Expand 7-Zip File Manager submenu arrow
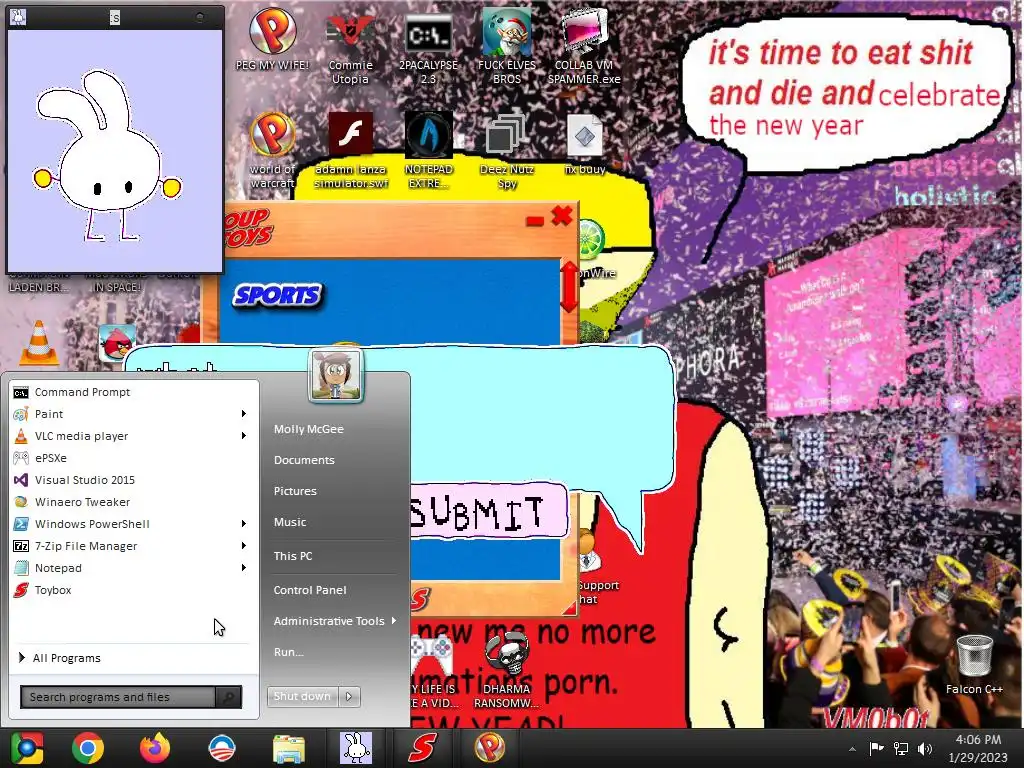This screenshot has height=768, width=1024. pyautogui.click(x=244, y=546)
